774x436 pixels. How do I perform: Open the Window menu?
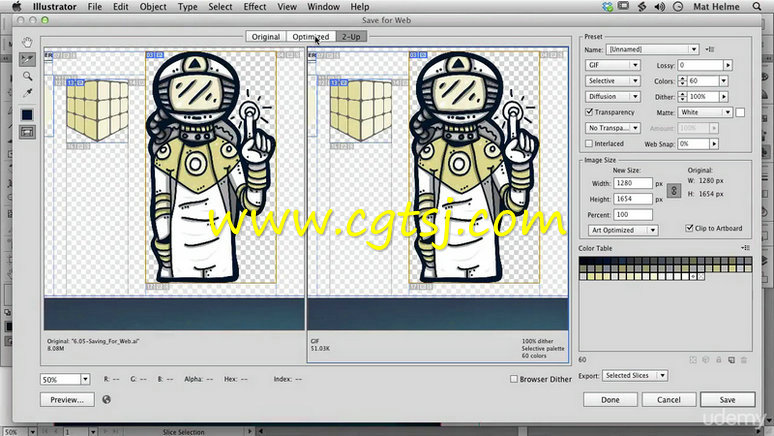(x=323, y=6)
